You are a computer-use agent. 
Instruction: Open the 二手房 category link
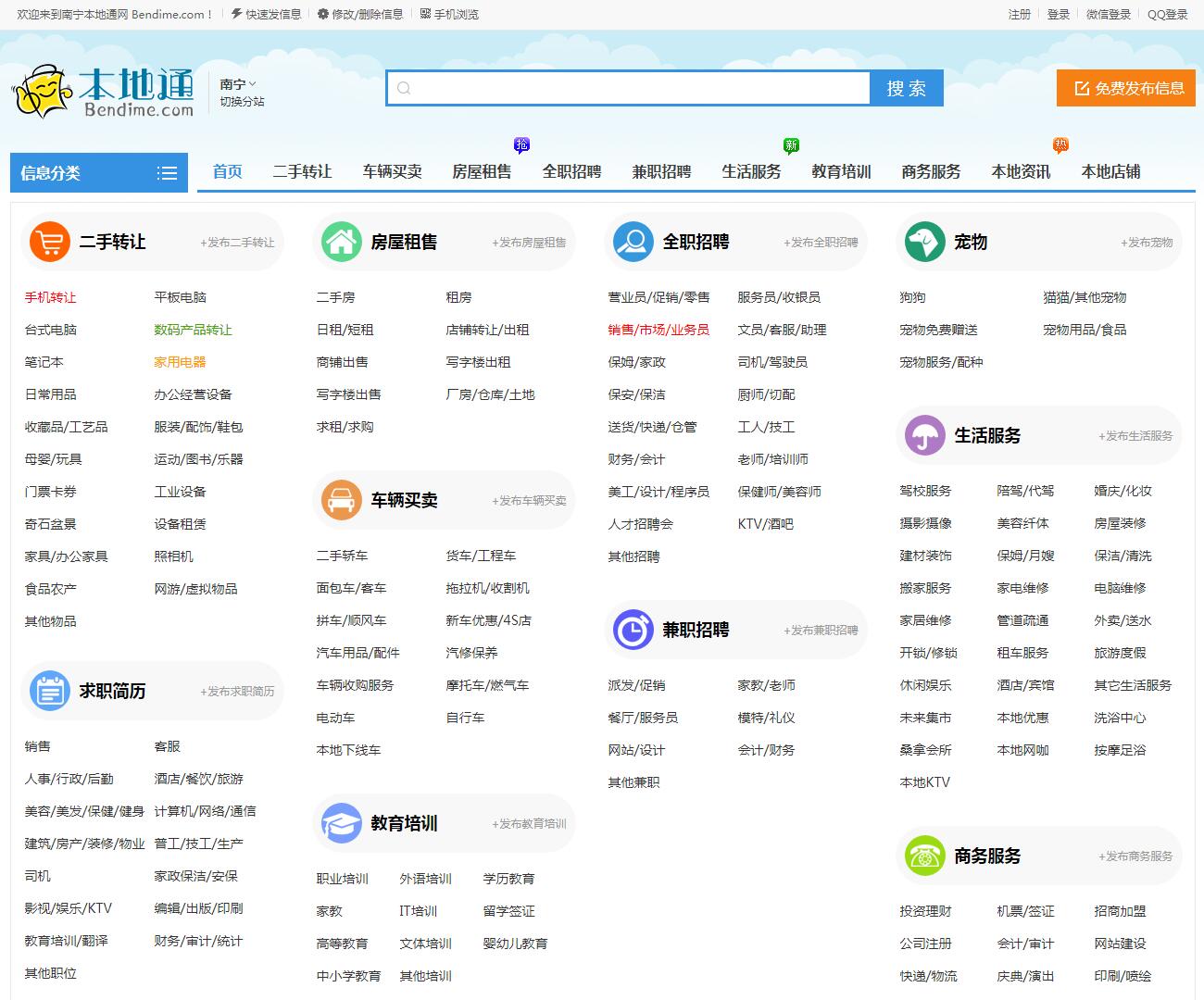pos(335,297)
